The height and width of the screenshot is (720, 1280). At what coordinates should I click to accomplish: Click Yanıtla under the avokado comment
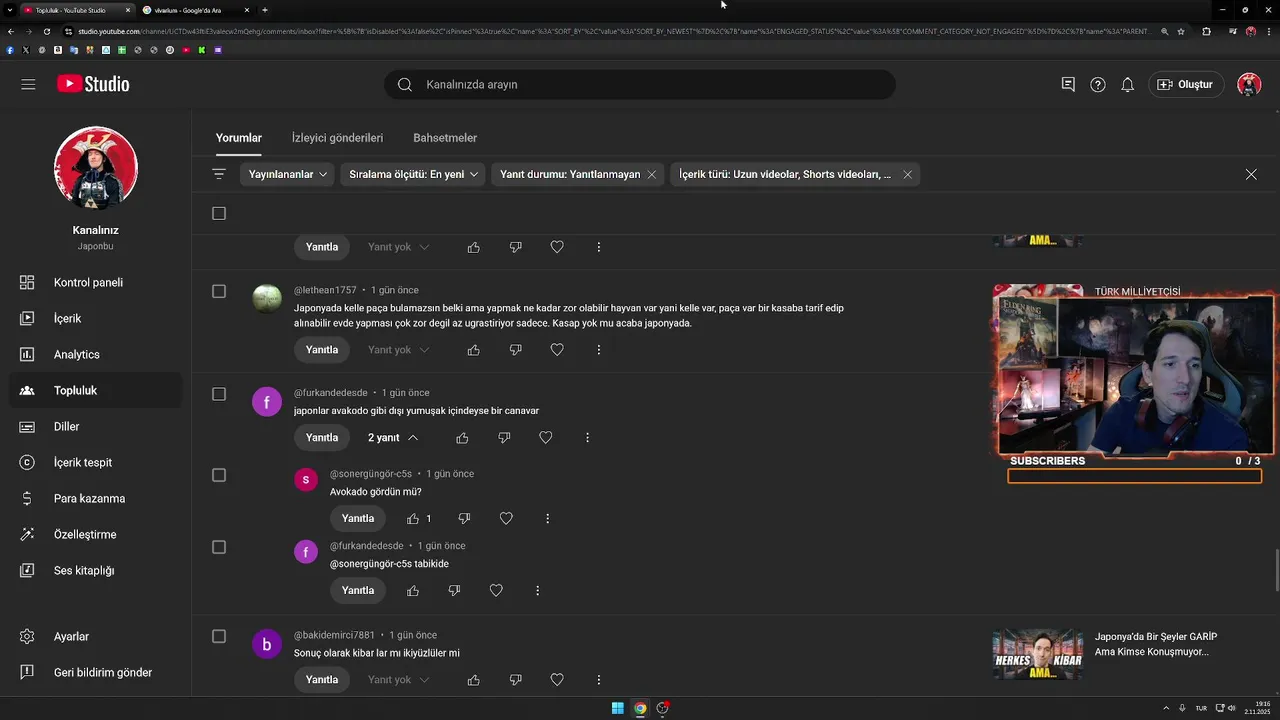tap(322, 438)
